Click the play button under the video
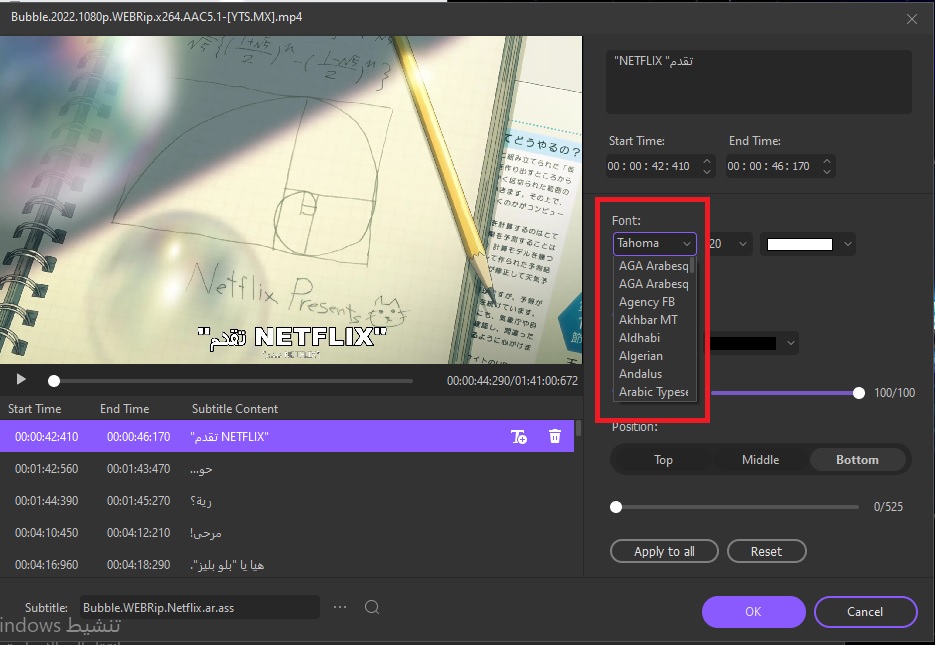This screenshot has height=645, width=935. coord(22,380)
